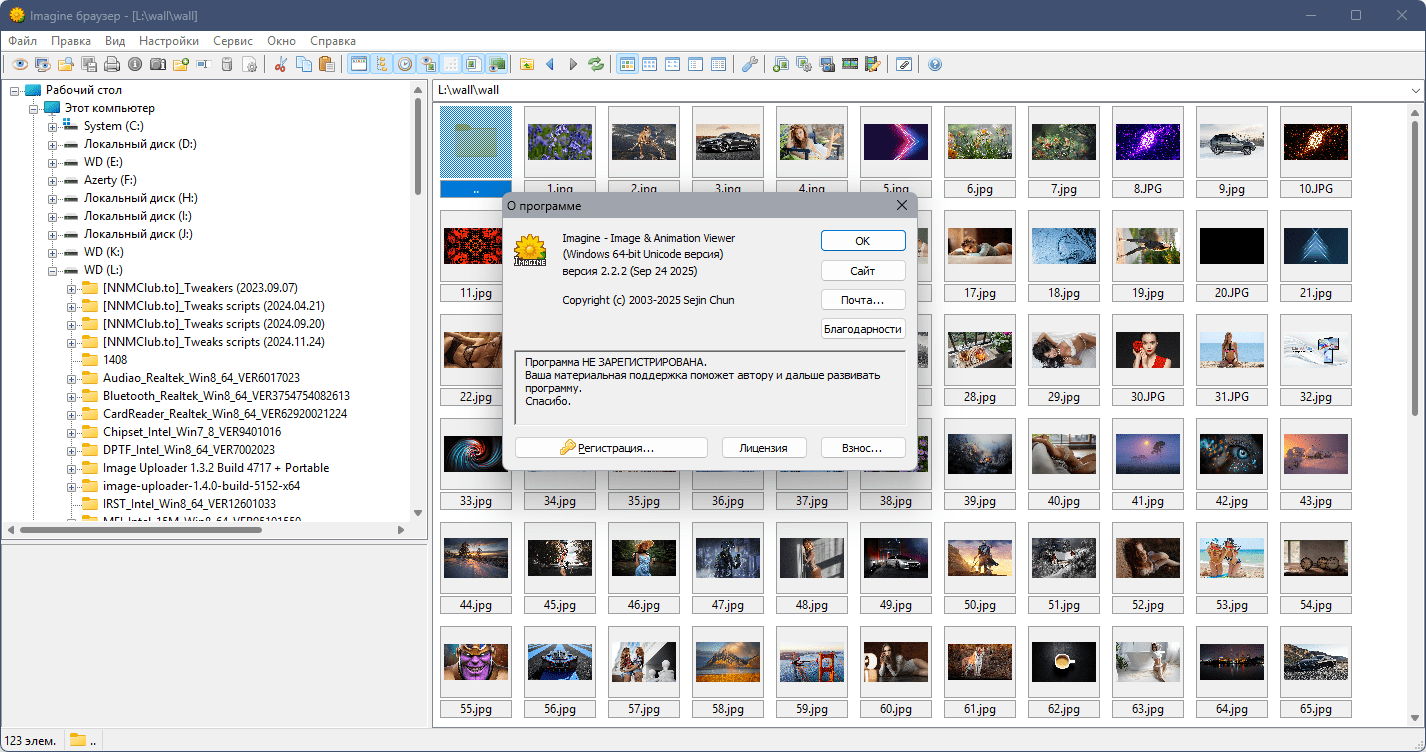The height and width of the screenshot is (752, 1426).
Task: Click the screen capture camera icon
Action: tap(826, 63)
